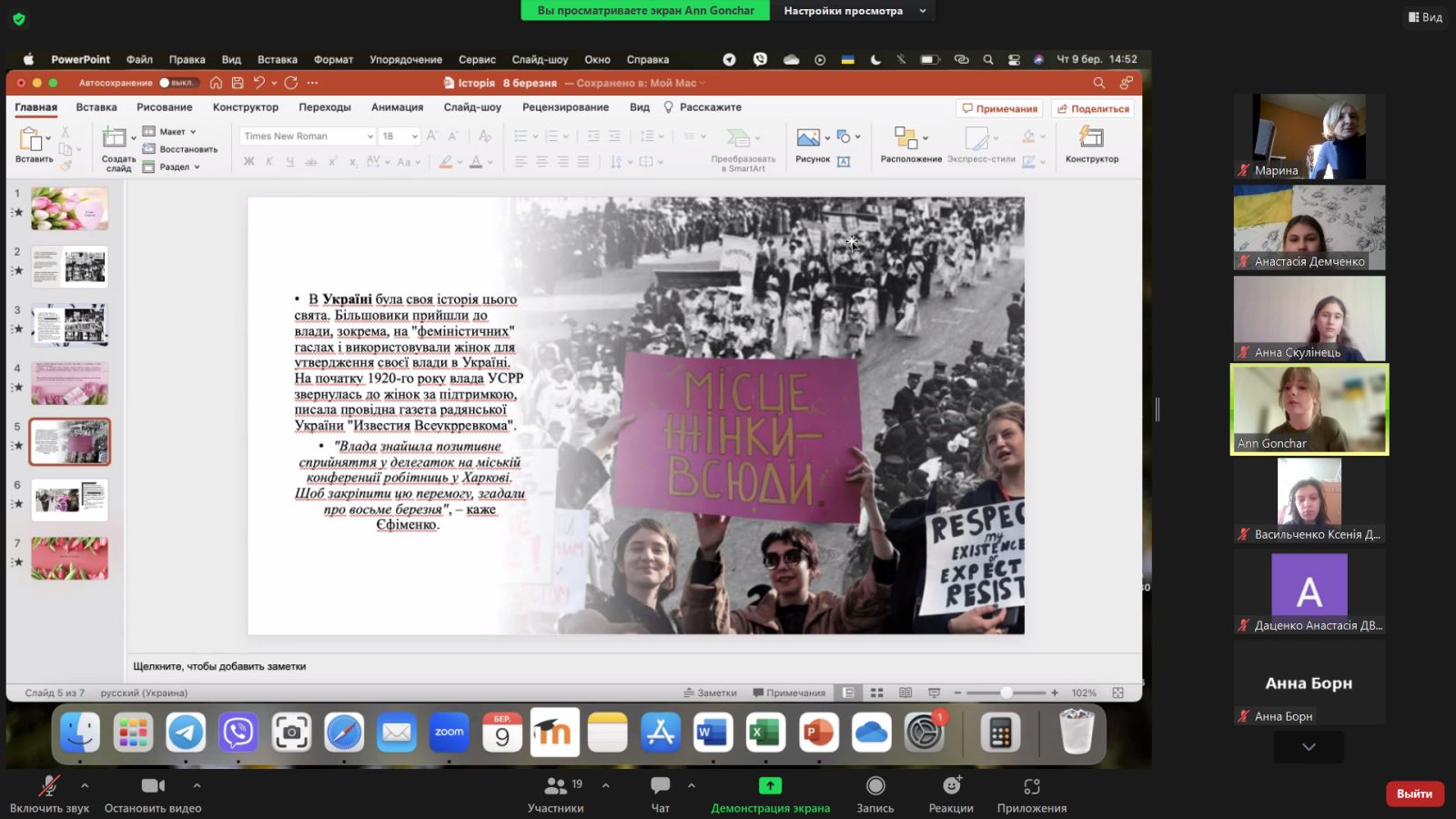Expand participants options arrow
This screenshot has height=819, width=1456.
click(606, 785)
